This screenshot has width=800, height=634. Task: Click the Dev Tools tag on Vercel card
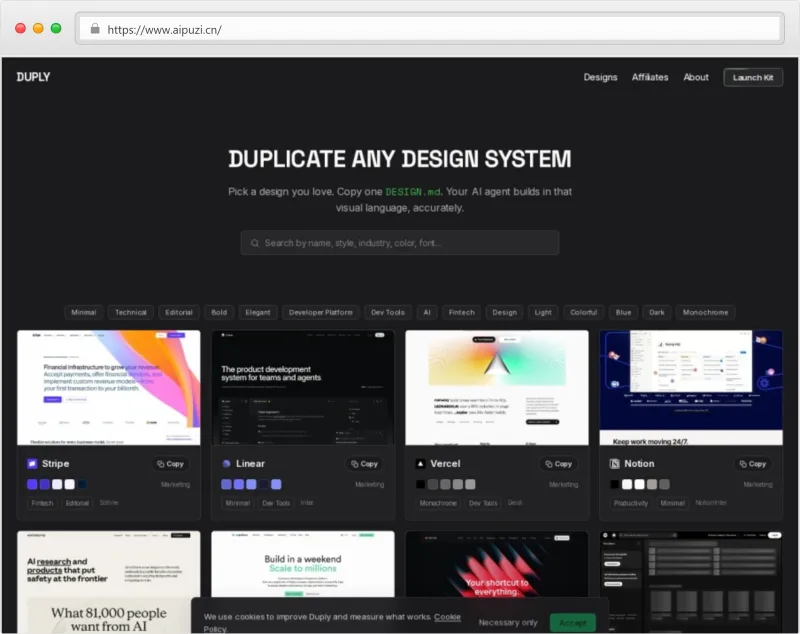[483, 503]
